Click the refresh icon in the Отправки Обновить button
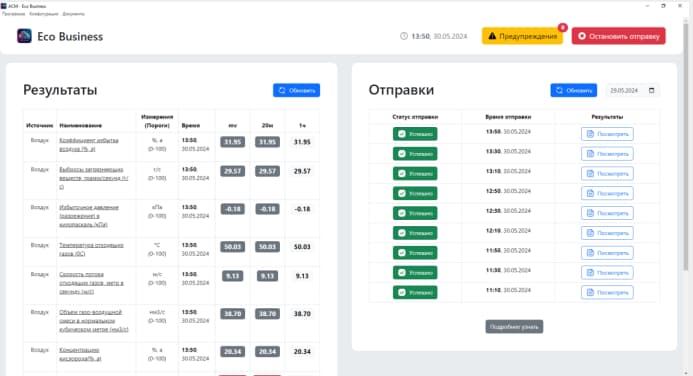 [x=559, y=90]
